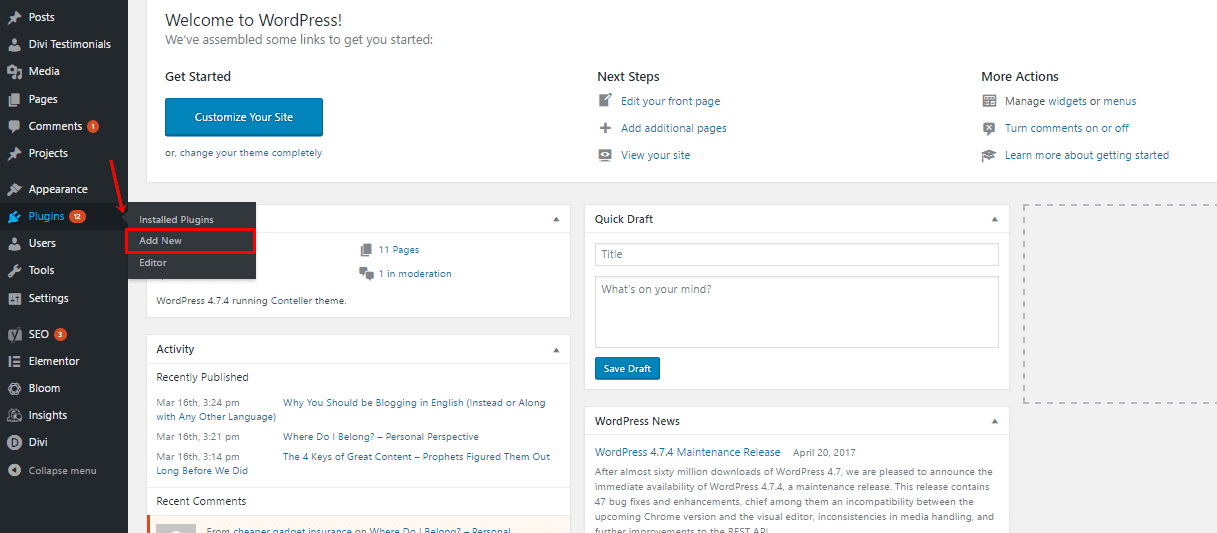The image size is (1217, 533).
Task: Click the Quick Draft Title field
Action: pyautogui.click(x=796, y=254)
